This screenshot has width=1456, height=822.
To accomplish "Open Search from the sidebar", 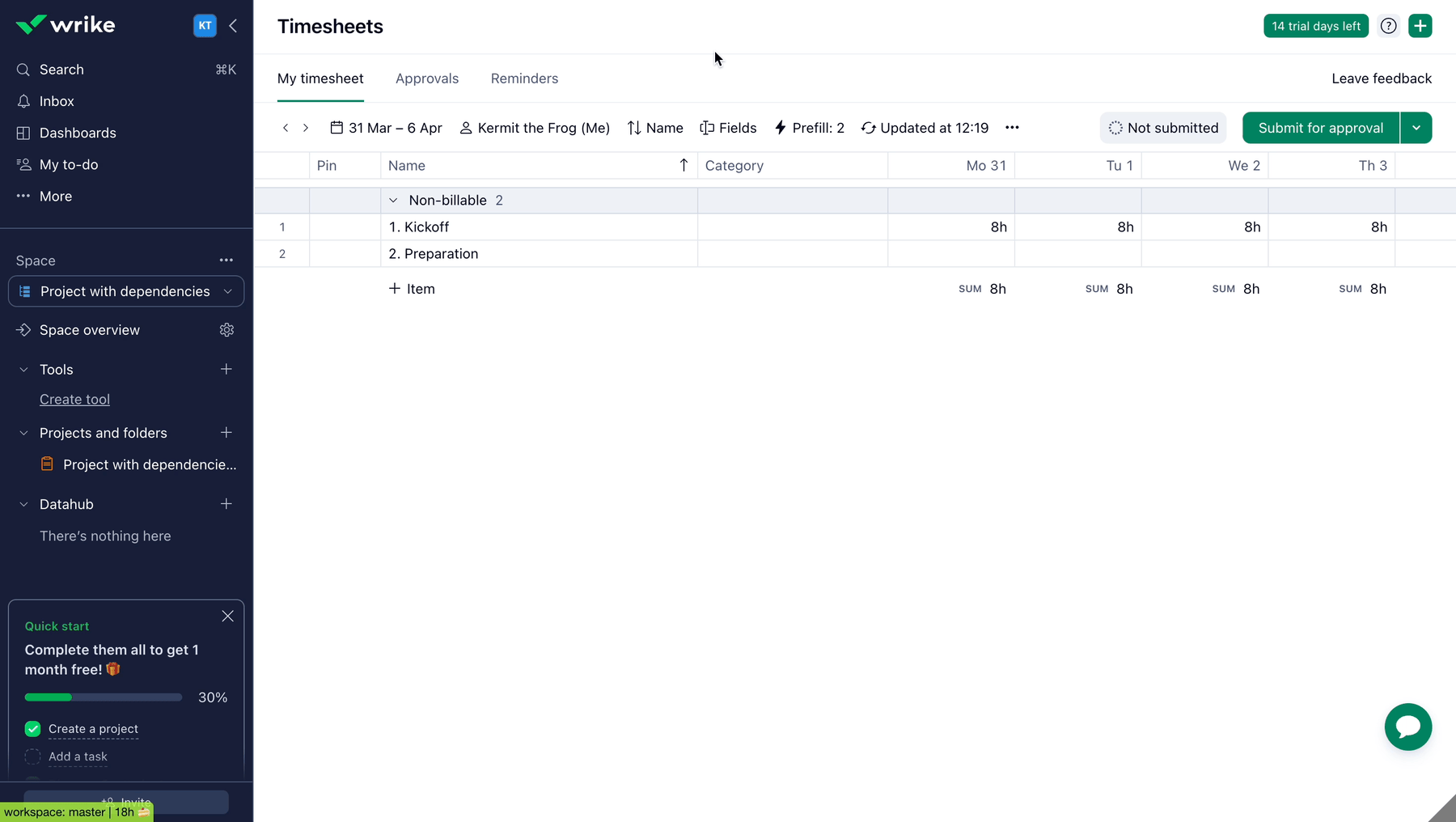I will 61,70.
